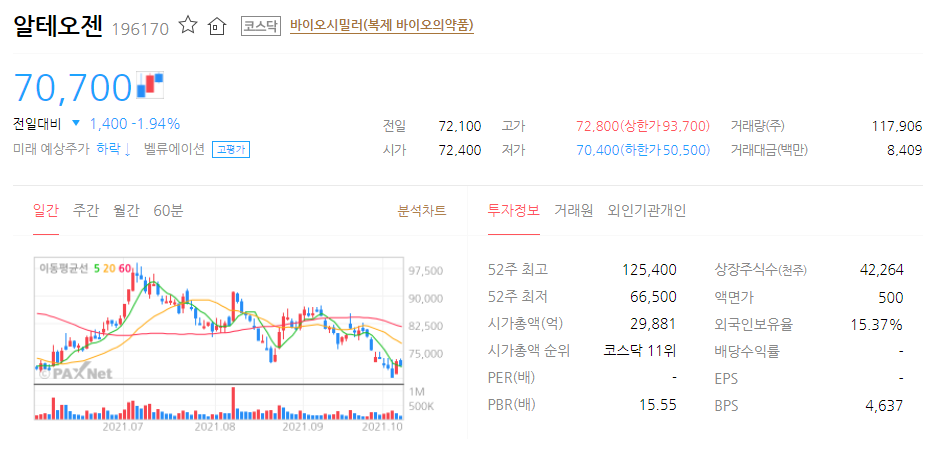Click the PBR(배) value 15.55
This screenshot has width=935, height=453.
tap(658, 405)
